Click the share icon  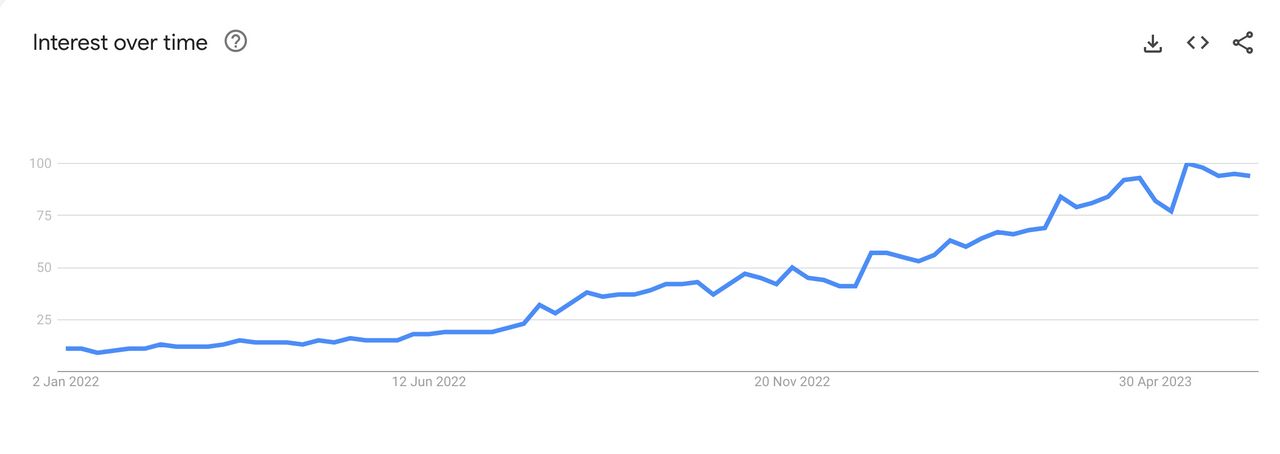point(1243,43)
